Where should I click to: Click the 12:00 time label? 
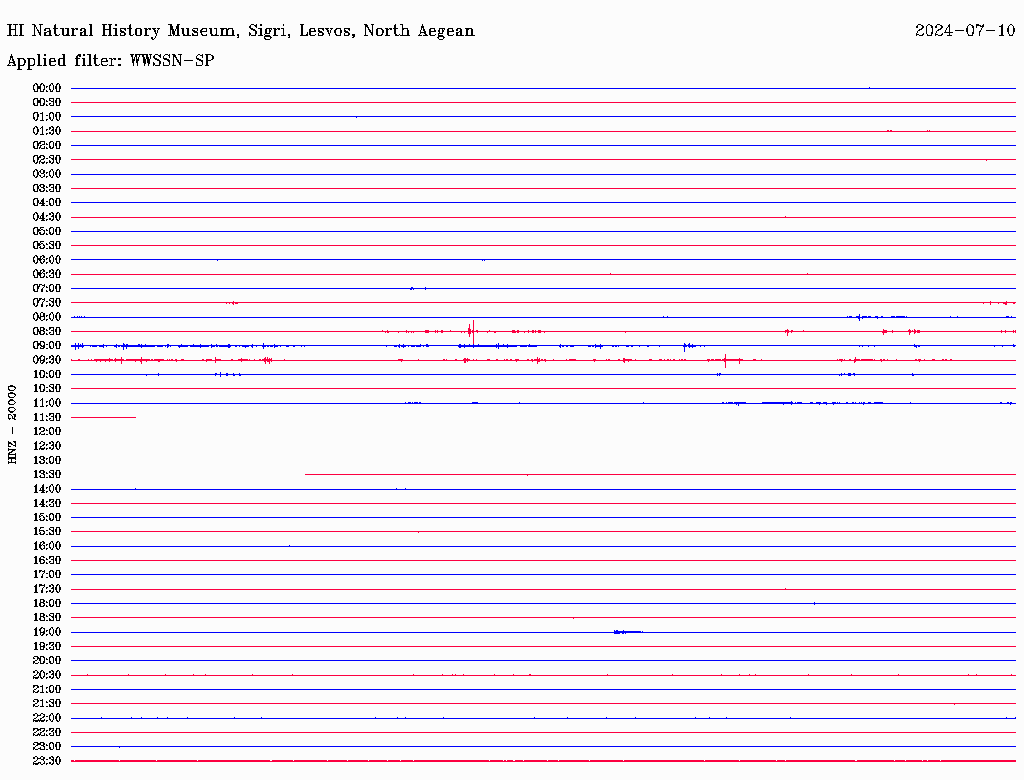(x=47, y=432)
